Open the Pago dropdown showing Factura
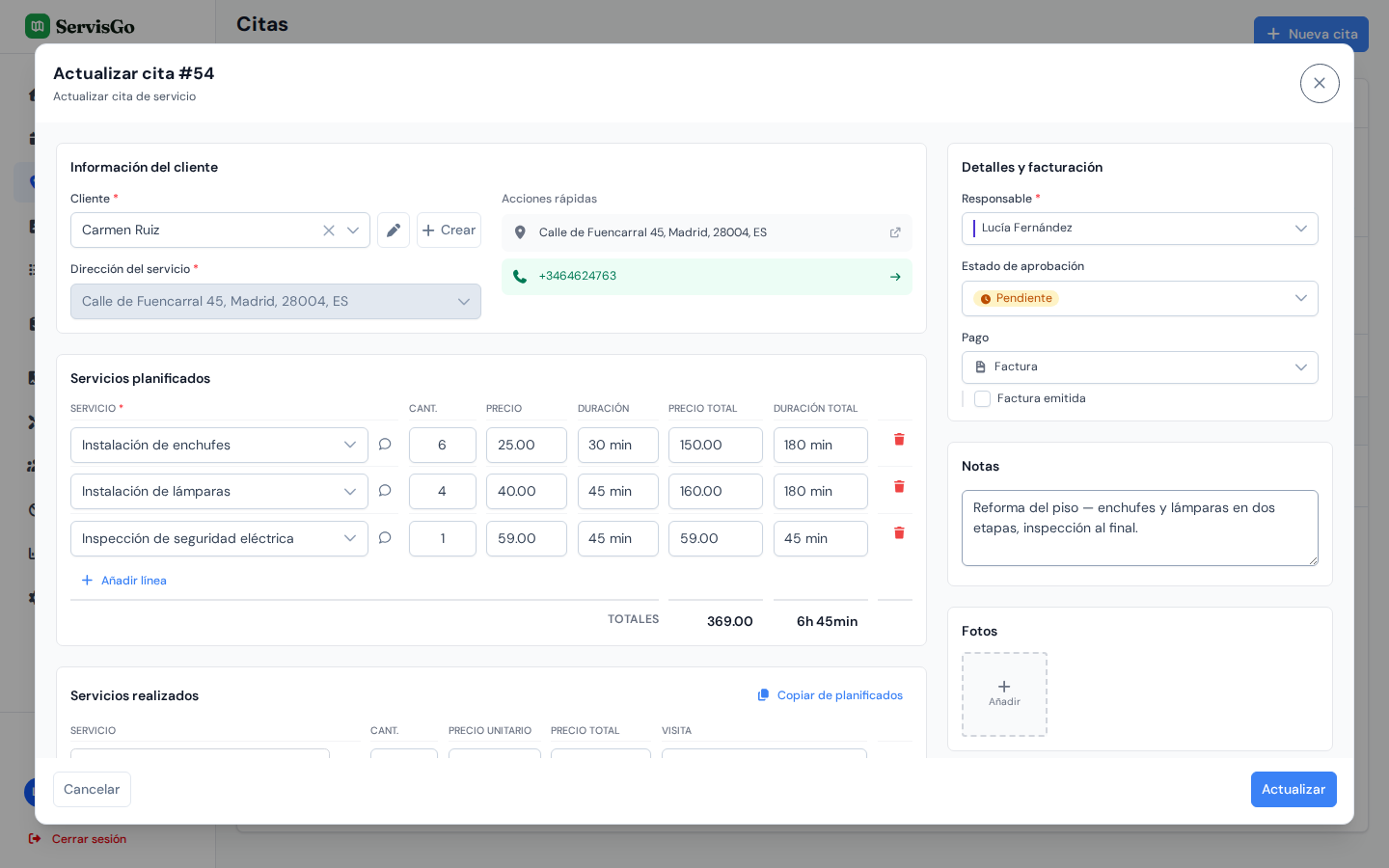Viewport: 1389px width, 868px height. [x=1140, y=367]
